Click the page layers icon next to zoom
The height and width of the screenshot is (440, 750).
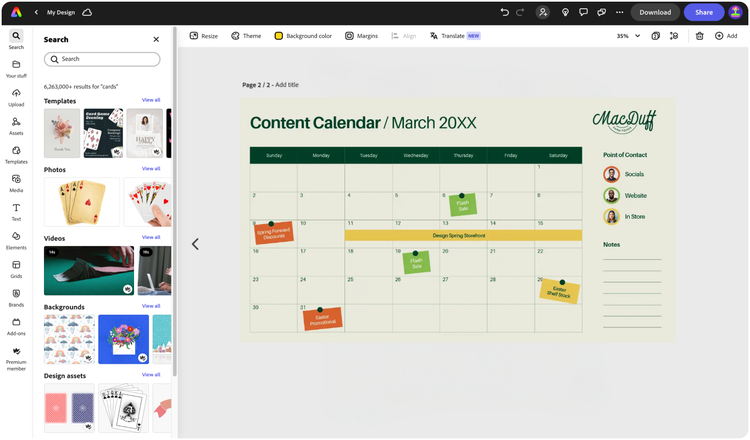click(x=656, y=36)
